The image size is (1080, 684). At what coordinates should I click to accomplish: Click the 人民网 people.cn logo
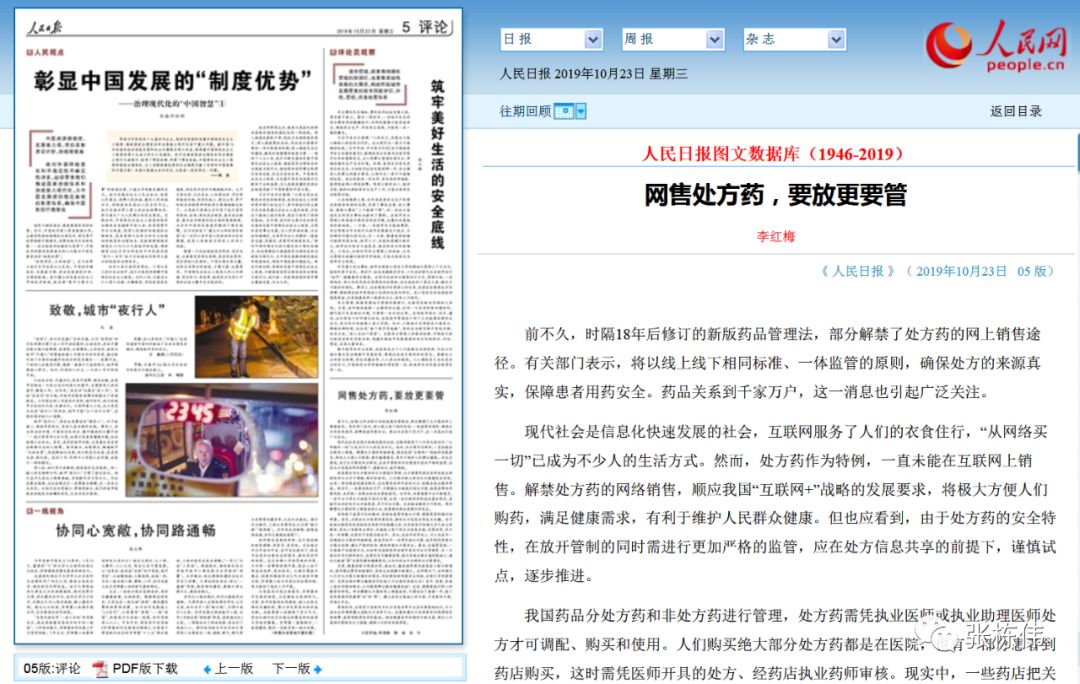pos(995,45)
